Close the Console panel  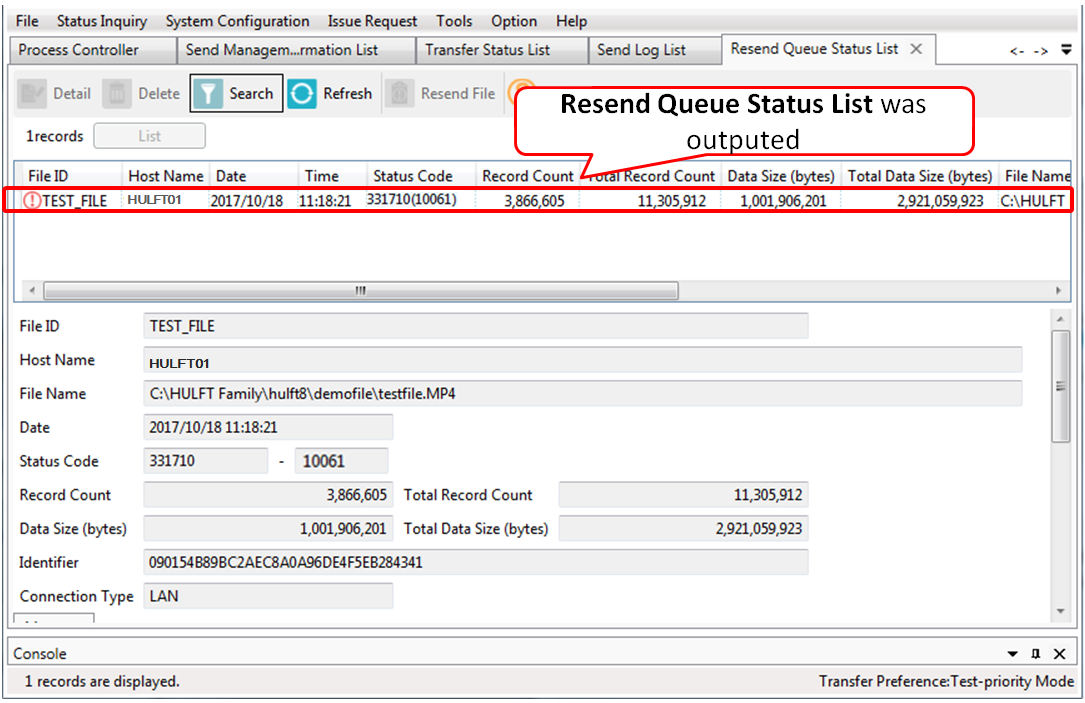coord(1059,654)
